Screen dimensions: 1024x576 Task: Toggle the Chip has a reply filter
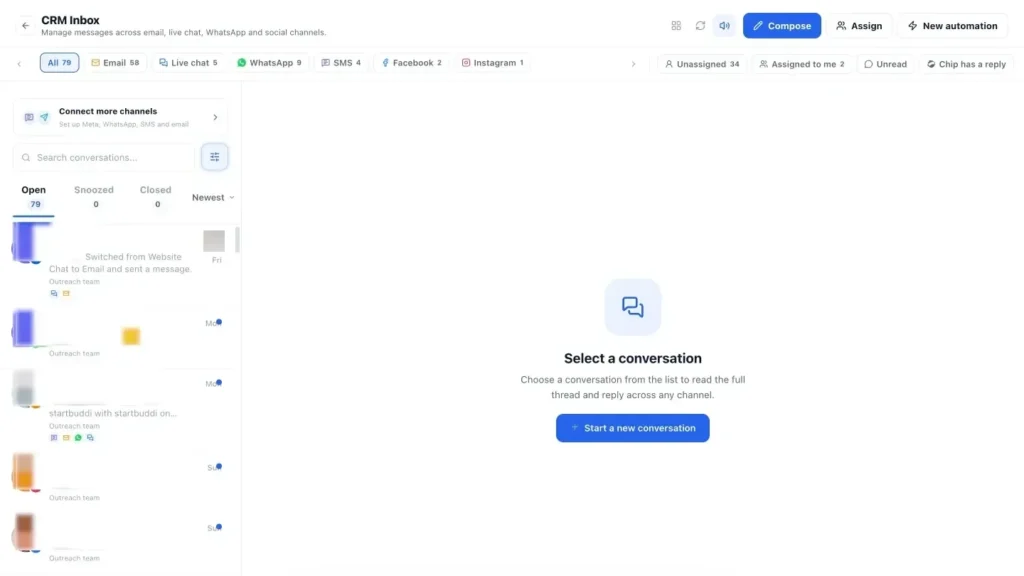click(967, 64)
